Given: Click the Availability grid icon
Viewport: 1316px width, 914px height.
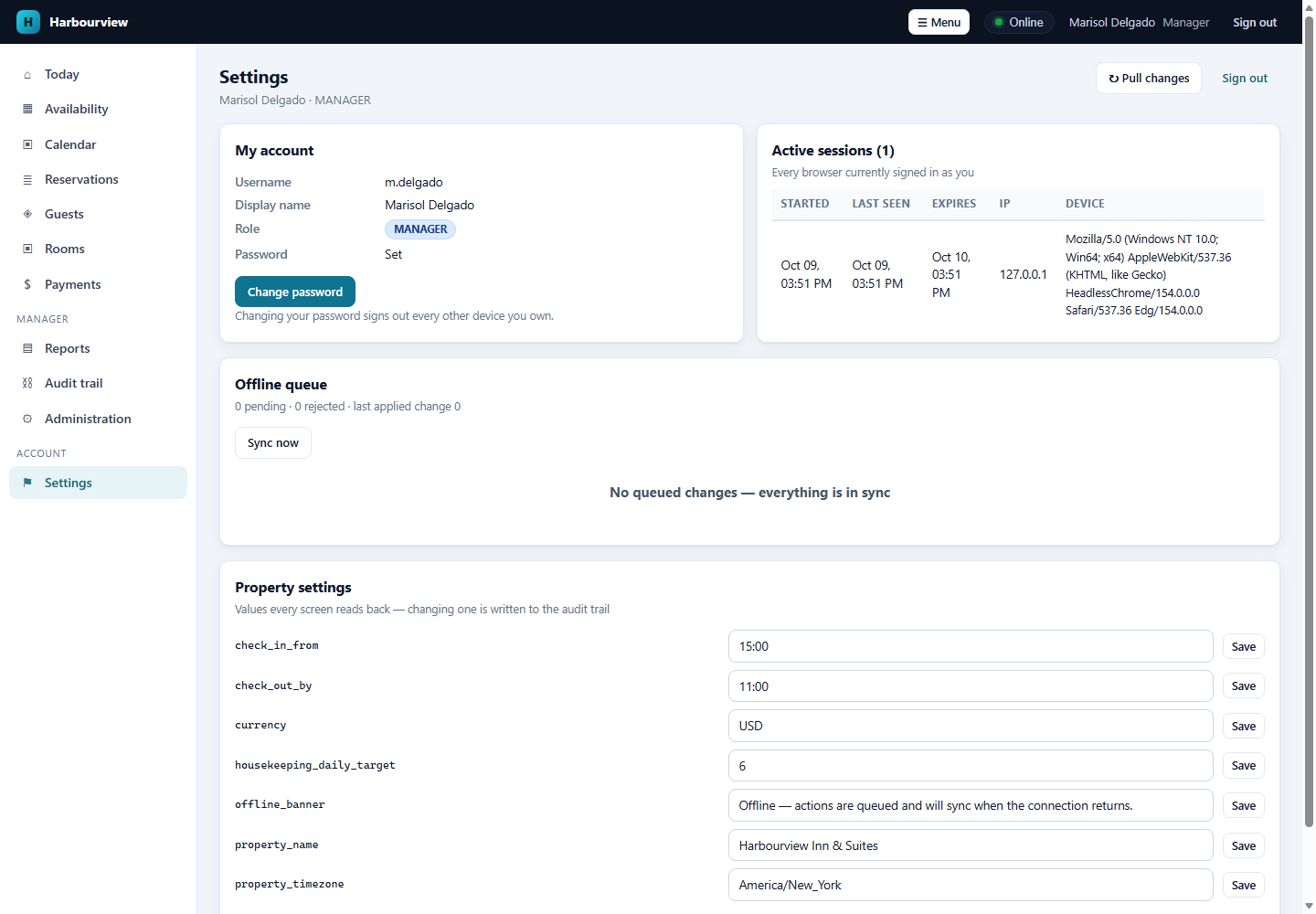Looking at the screenshot, I should tap(27, 110).
